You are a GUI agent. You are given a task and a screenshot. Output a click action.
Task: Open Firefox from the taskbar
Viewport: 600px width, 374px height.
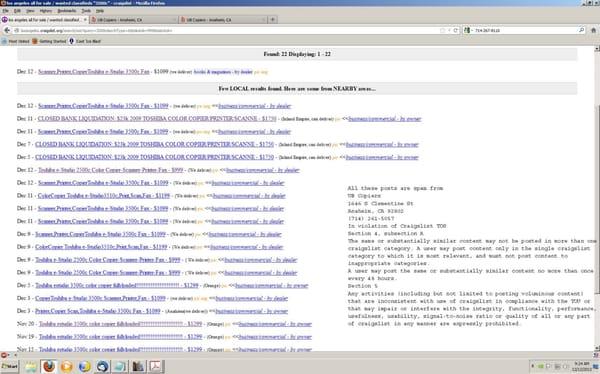pyautogui.click(x=49, y=366)
